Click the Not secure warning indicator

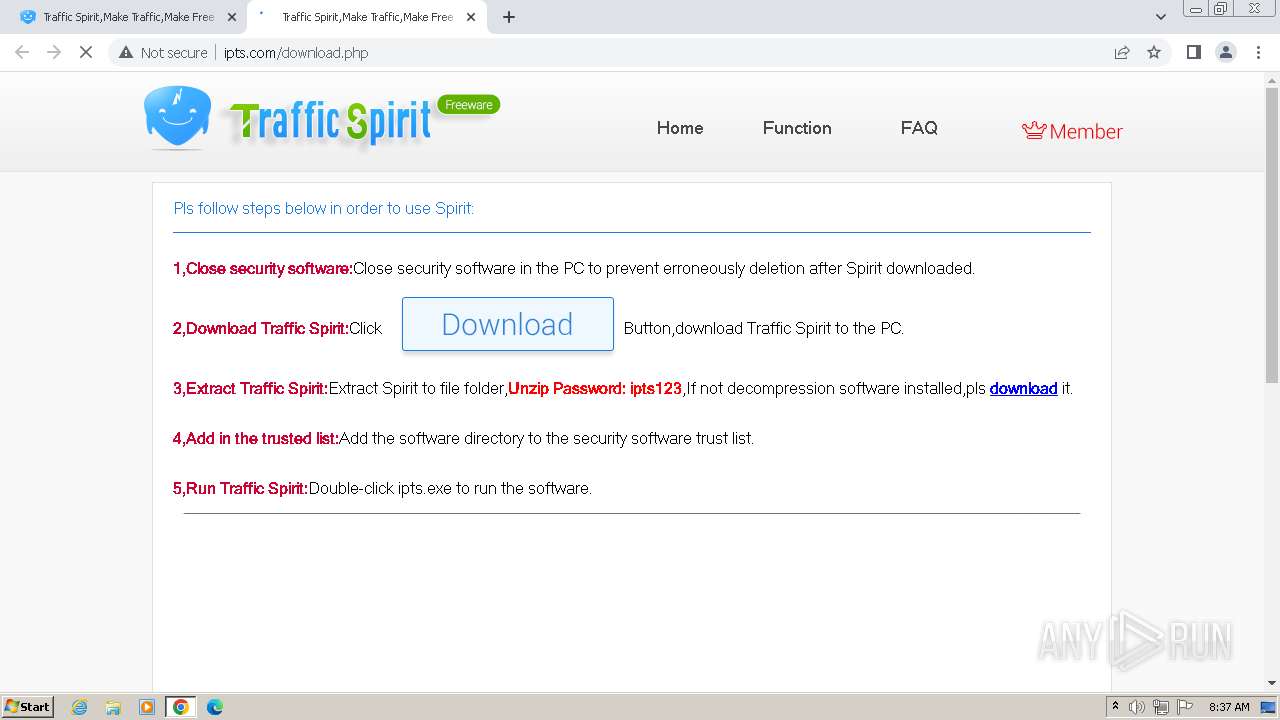click(163, 52)
